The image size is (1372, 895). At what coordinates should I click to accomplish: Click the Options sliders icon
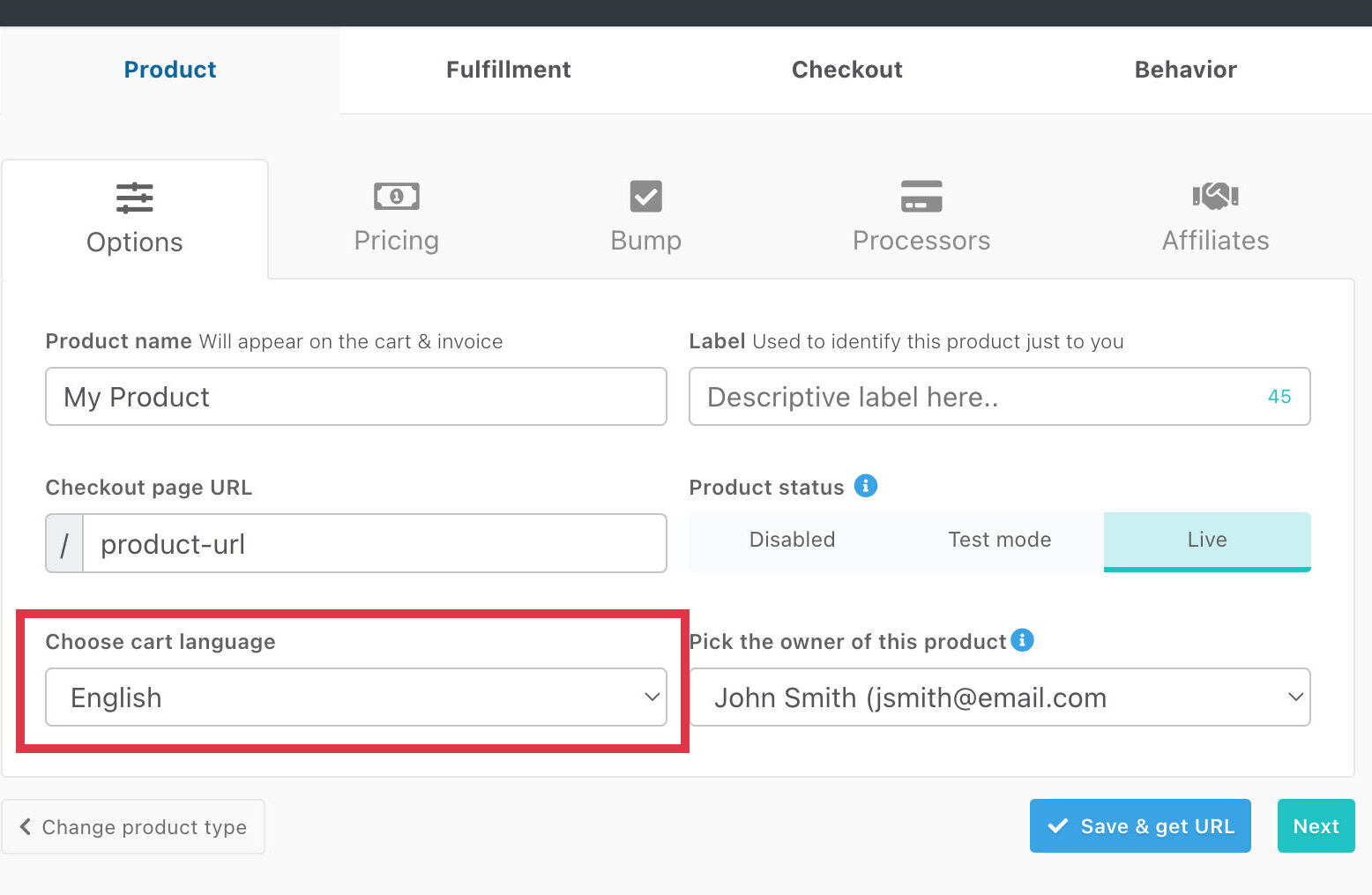(x=134, y=198)
